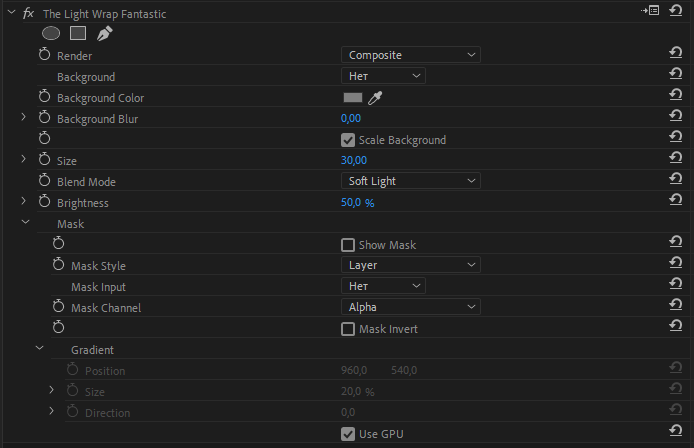Create an ellipse mask
Screen dimensions: 694x448
coord(51,34)
